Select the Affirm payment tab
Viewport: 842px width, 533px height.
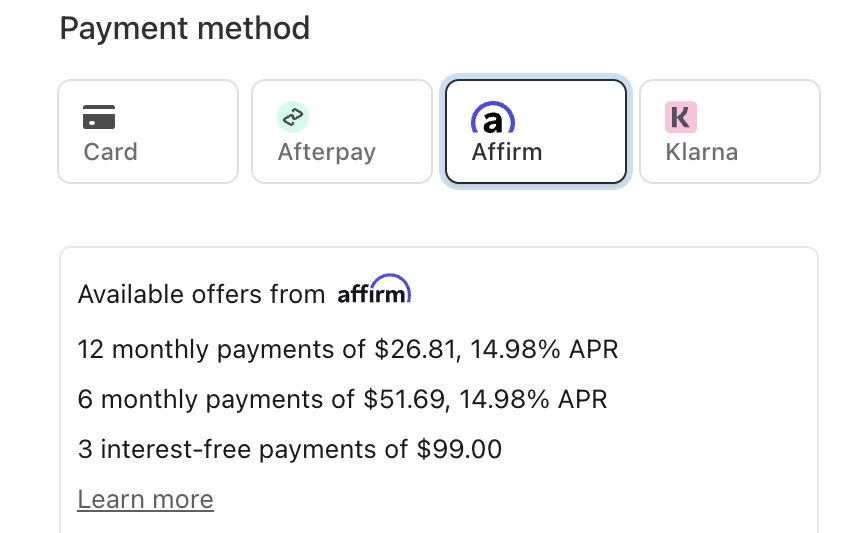click(x=535, y=132)
